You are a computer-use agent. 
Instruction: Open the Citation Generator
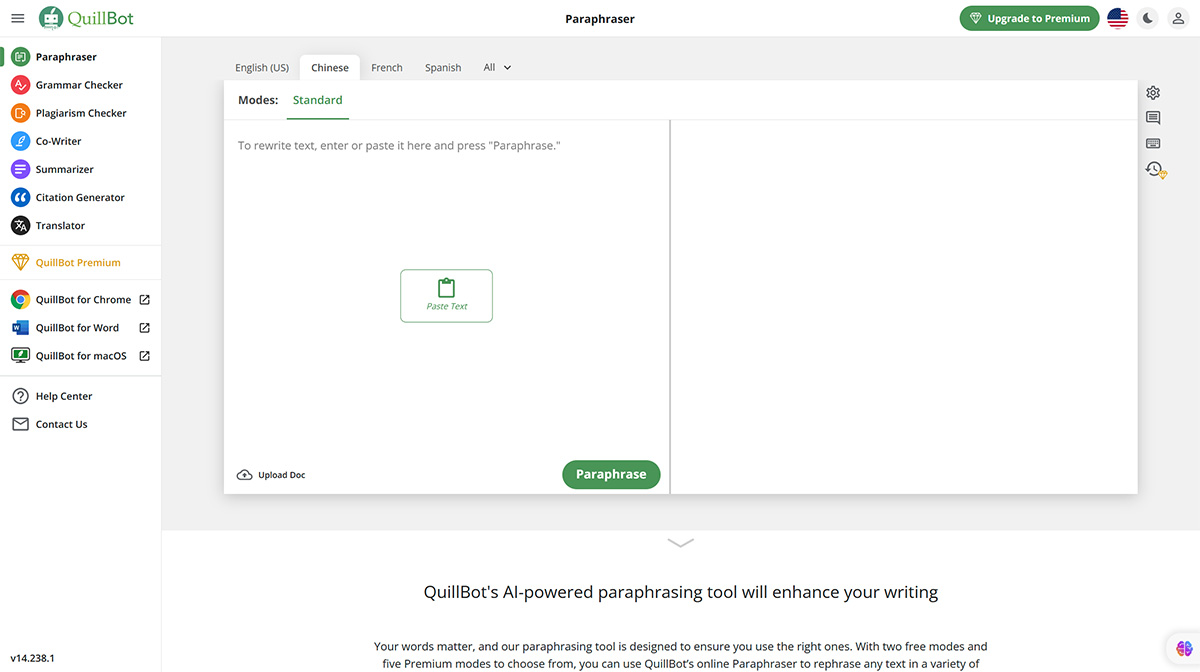80,197
